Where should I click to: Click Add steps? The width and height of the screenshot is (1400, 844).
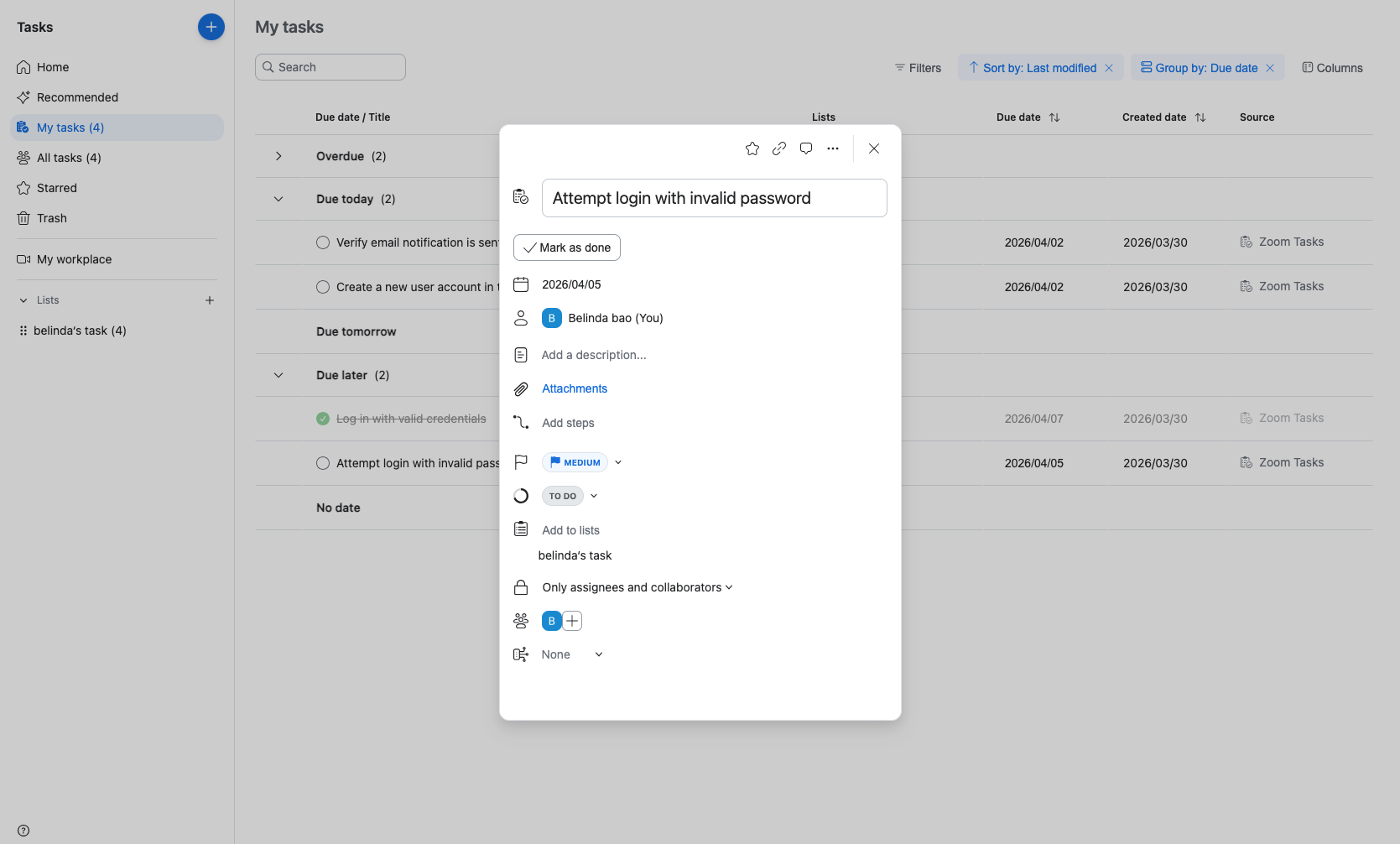click(568, 423)
